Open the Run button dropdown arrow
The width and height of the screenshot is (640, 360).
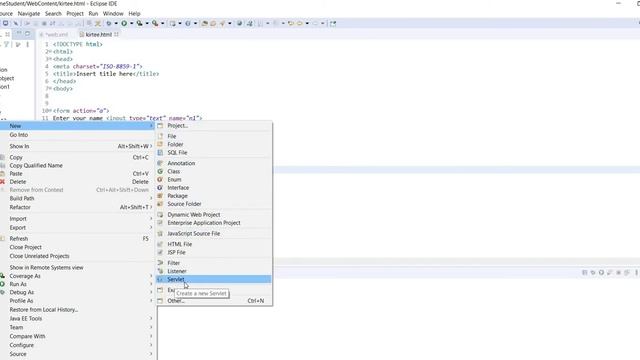coord(131,23)
